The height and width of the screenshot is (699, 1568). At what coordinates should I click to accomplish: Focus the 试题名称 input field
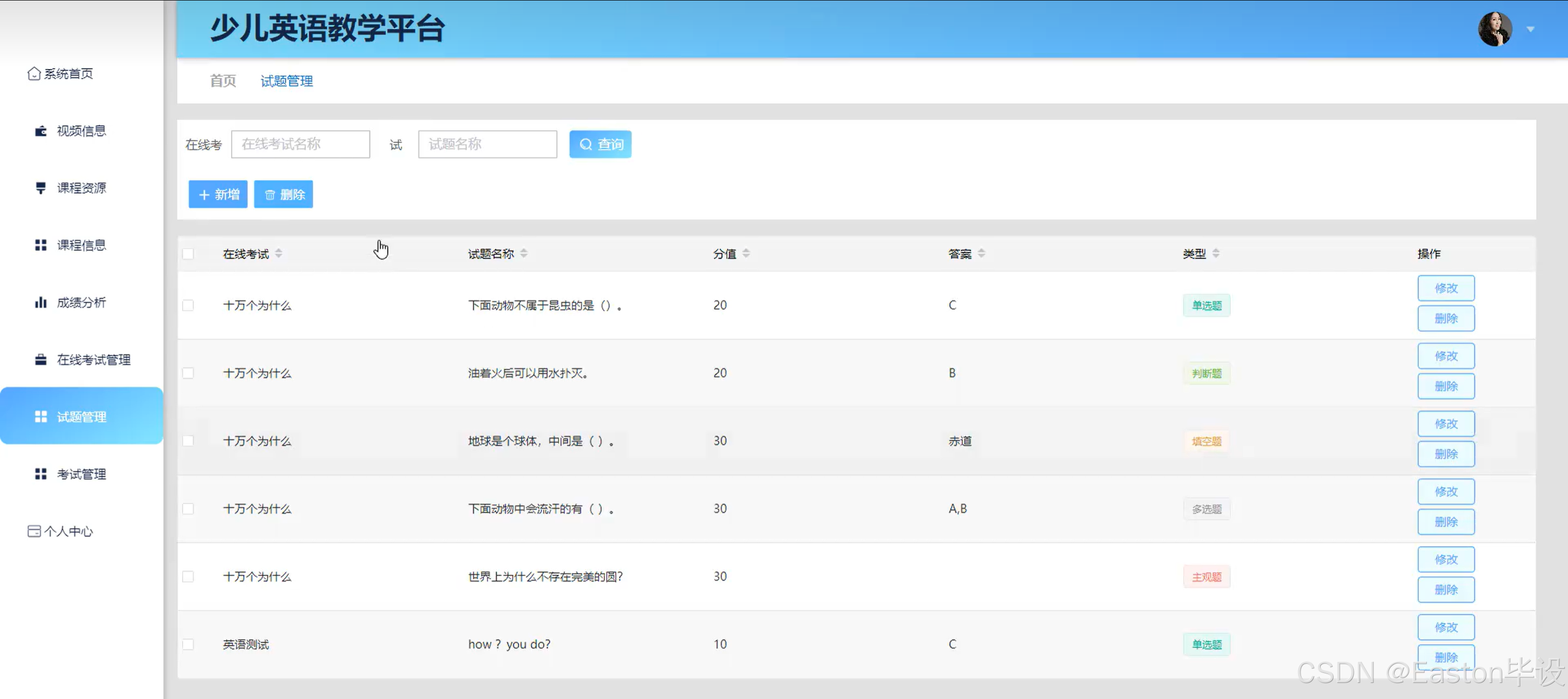[488, 144]
